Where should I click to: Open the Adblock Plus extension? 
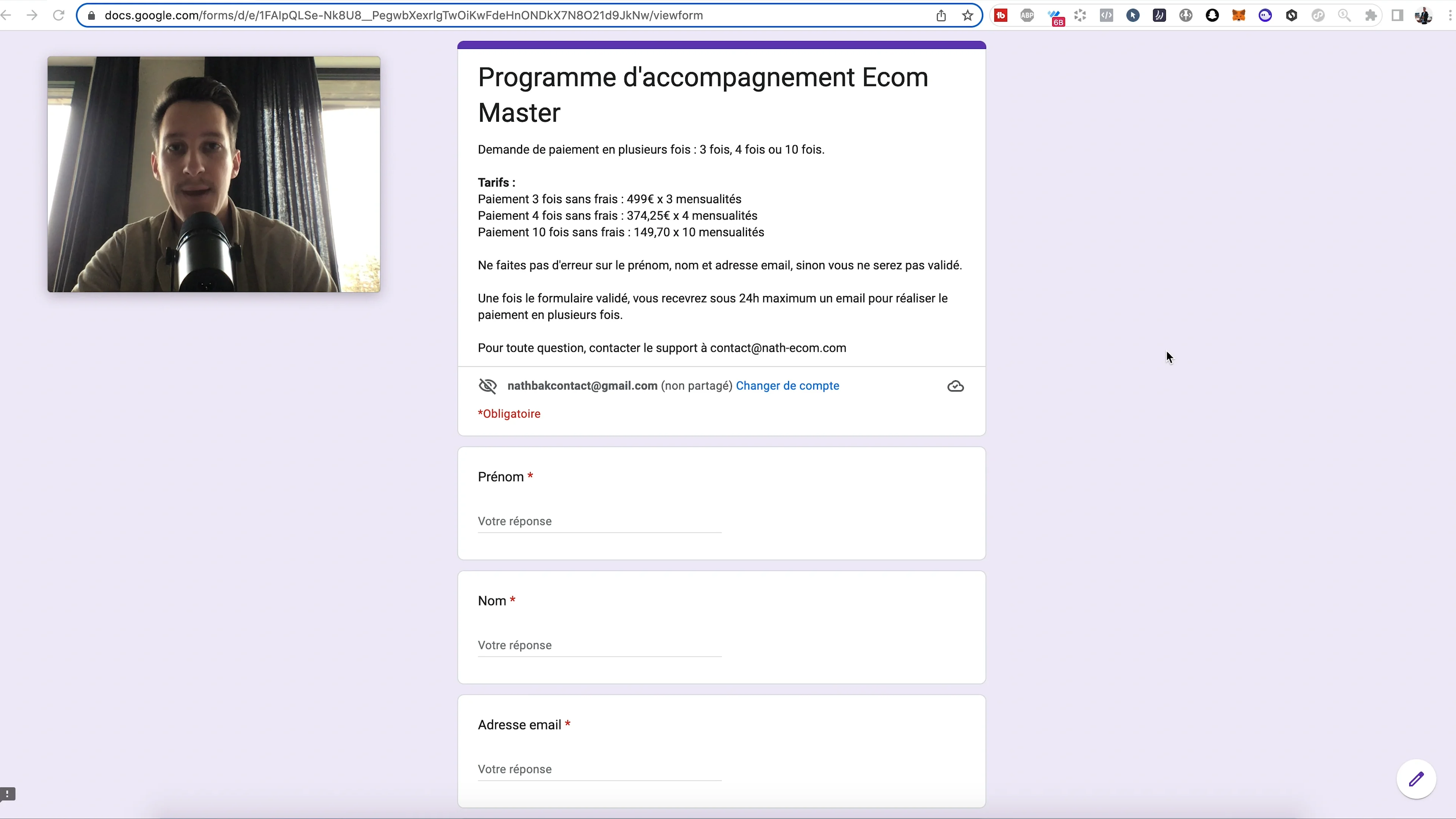1027,15
